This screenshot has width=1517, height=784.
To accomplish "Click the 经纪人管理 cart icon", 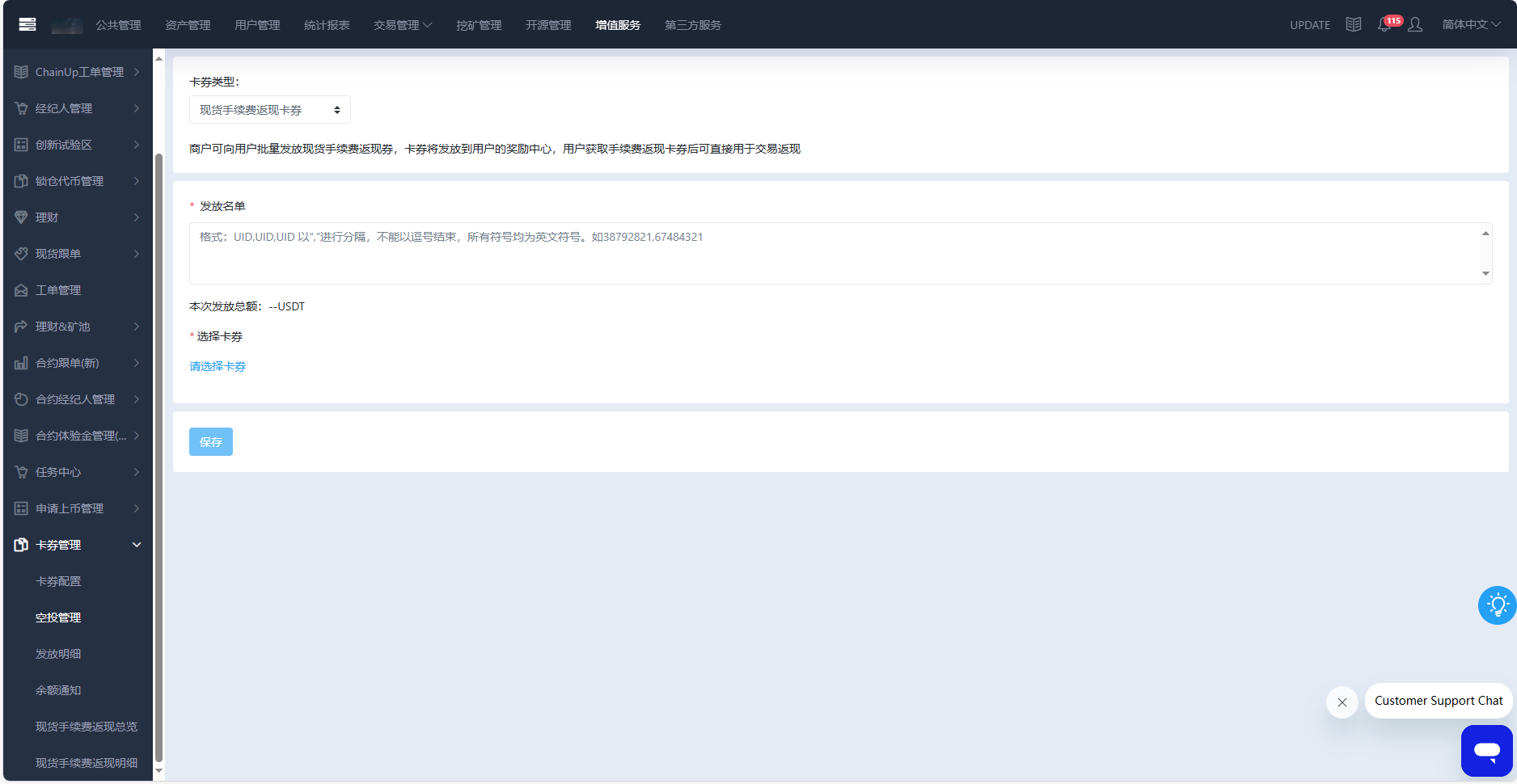I will click(21, 108).
